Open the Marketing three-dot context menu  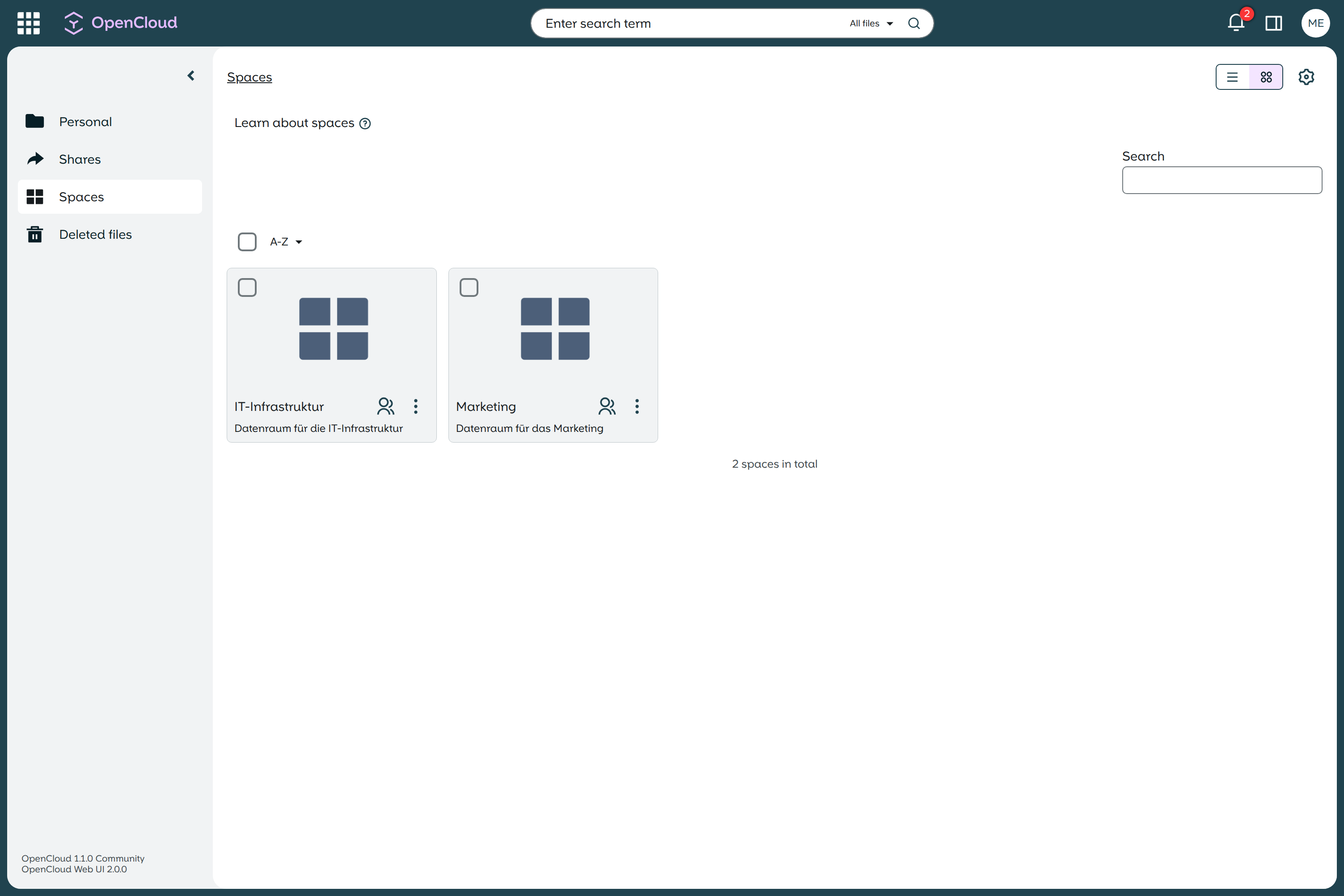[x=637, y=406]
